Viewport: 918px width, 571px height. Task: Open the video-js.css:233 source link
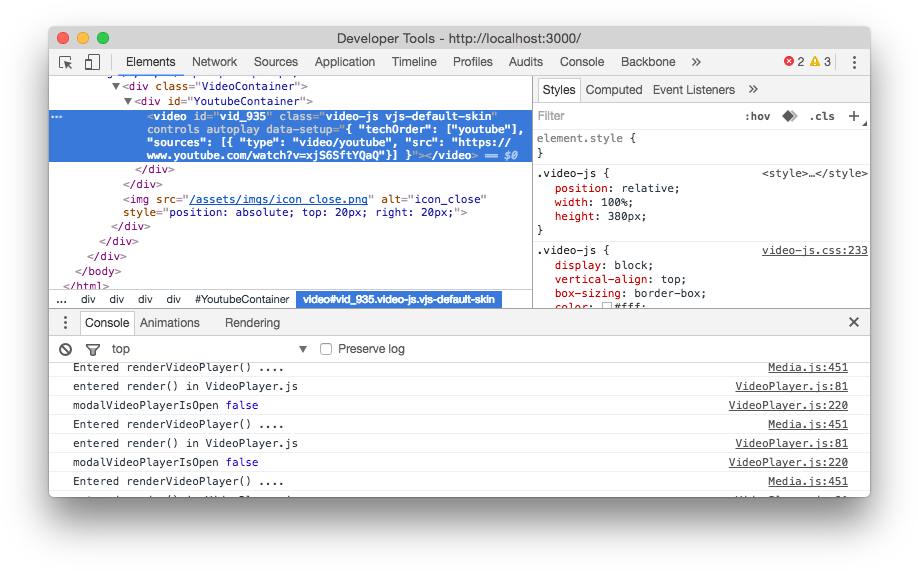814,251
